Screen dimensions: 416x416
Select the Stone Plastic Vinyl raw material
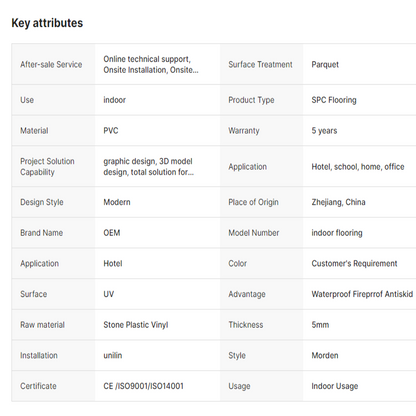coord(136,325)
